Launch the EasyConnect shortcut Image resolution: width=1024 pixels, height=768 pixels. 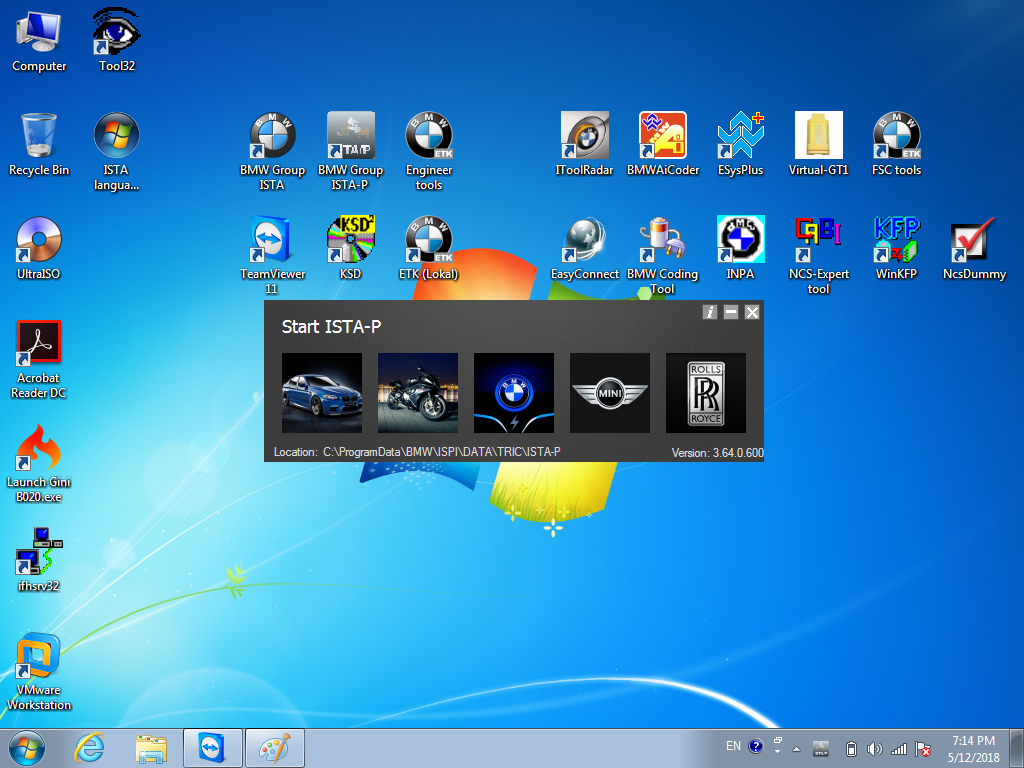click(x=584, y=248)
